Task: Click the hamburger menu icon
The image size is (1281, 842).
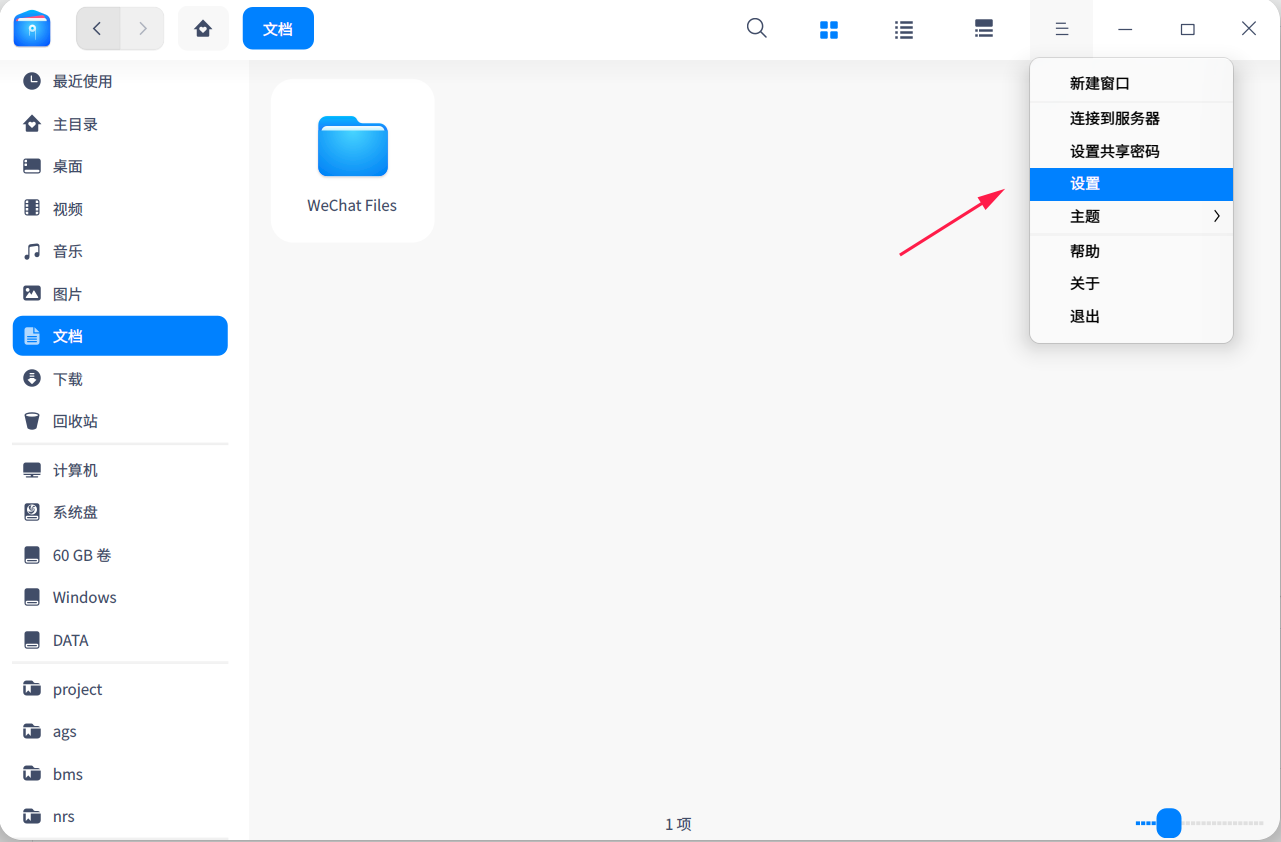Action: (x=1062, y=29)
